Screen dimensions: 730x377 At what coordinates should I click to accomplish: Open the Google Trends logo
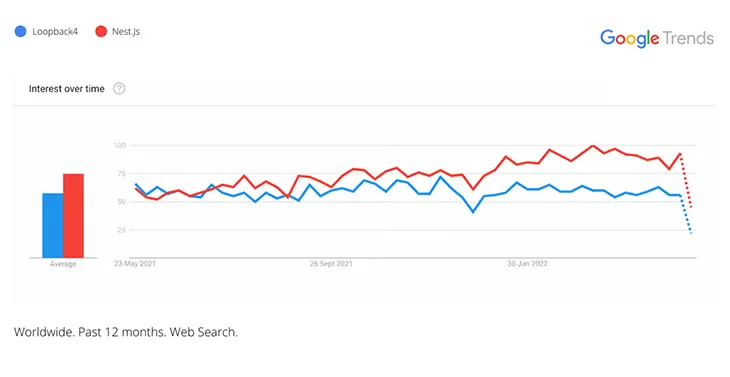[656, 38]
